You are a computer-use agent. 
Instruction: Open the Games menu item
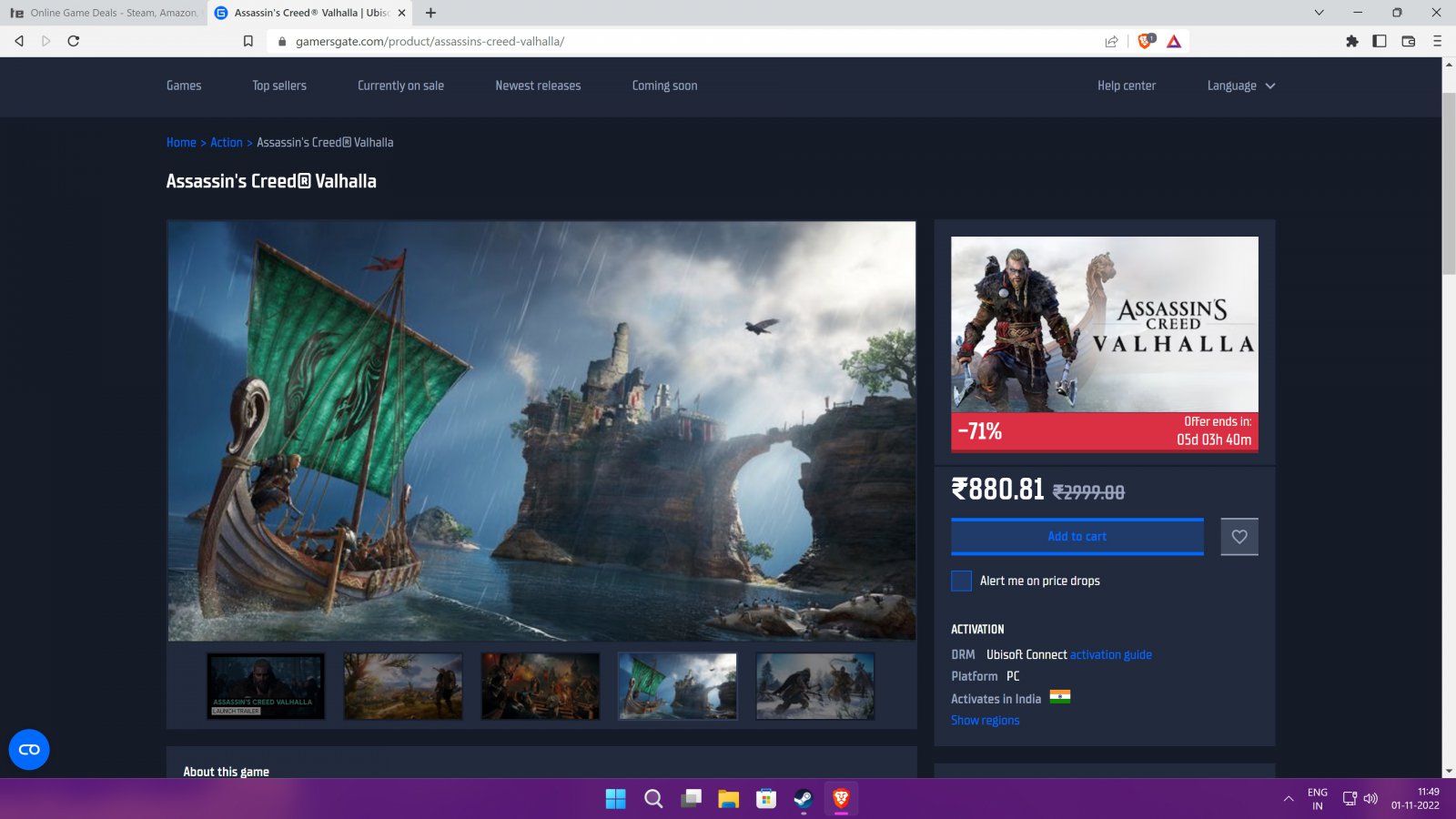(x=184, y=86)
